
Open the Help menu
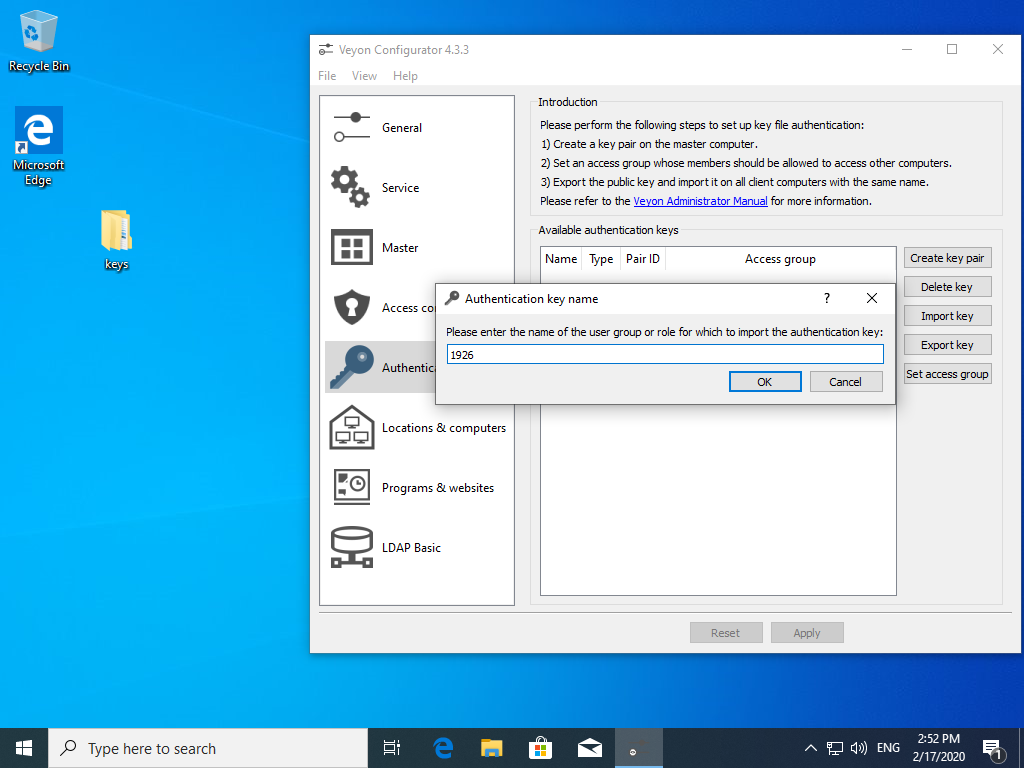(x=405, y=76)
